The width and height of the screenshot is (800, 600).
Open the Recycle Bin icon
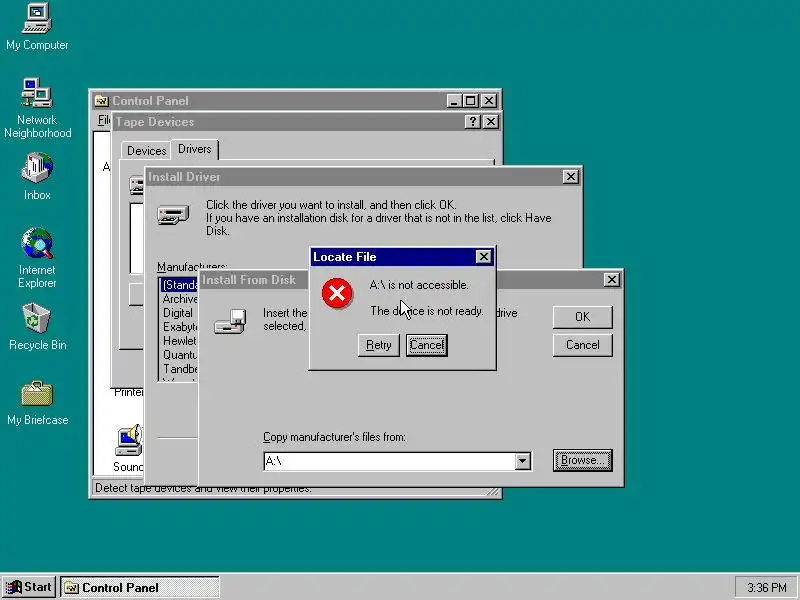(37, 327)
